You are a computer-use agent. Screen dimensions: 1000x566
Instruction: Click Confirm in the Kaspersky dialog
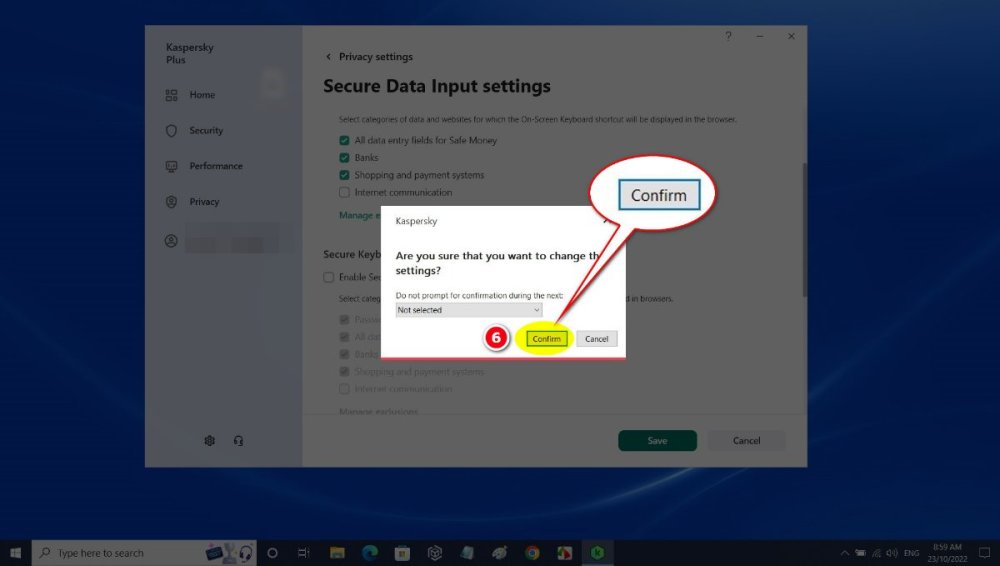[x=547, y=339]
